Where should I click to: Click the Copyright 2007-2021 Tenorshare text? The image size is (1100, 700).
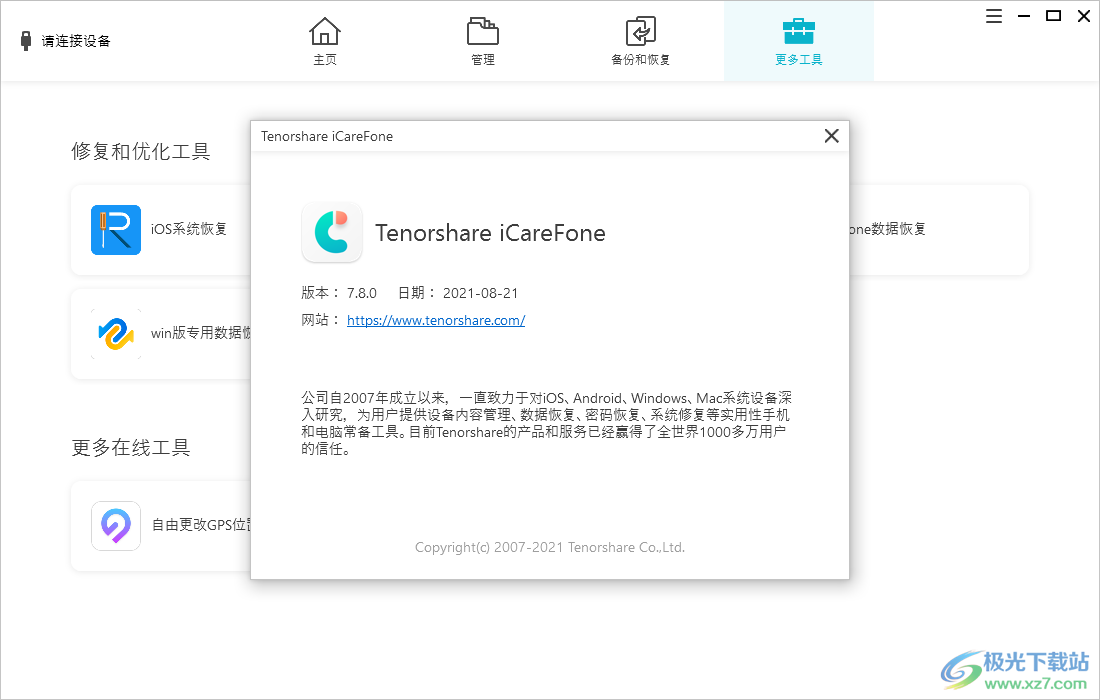tap(550, 547)
